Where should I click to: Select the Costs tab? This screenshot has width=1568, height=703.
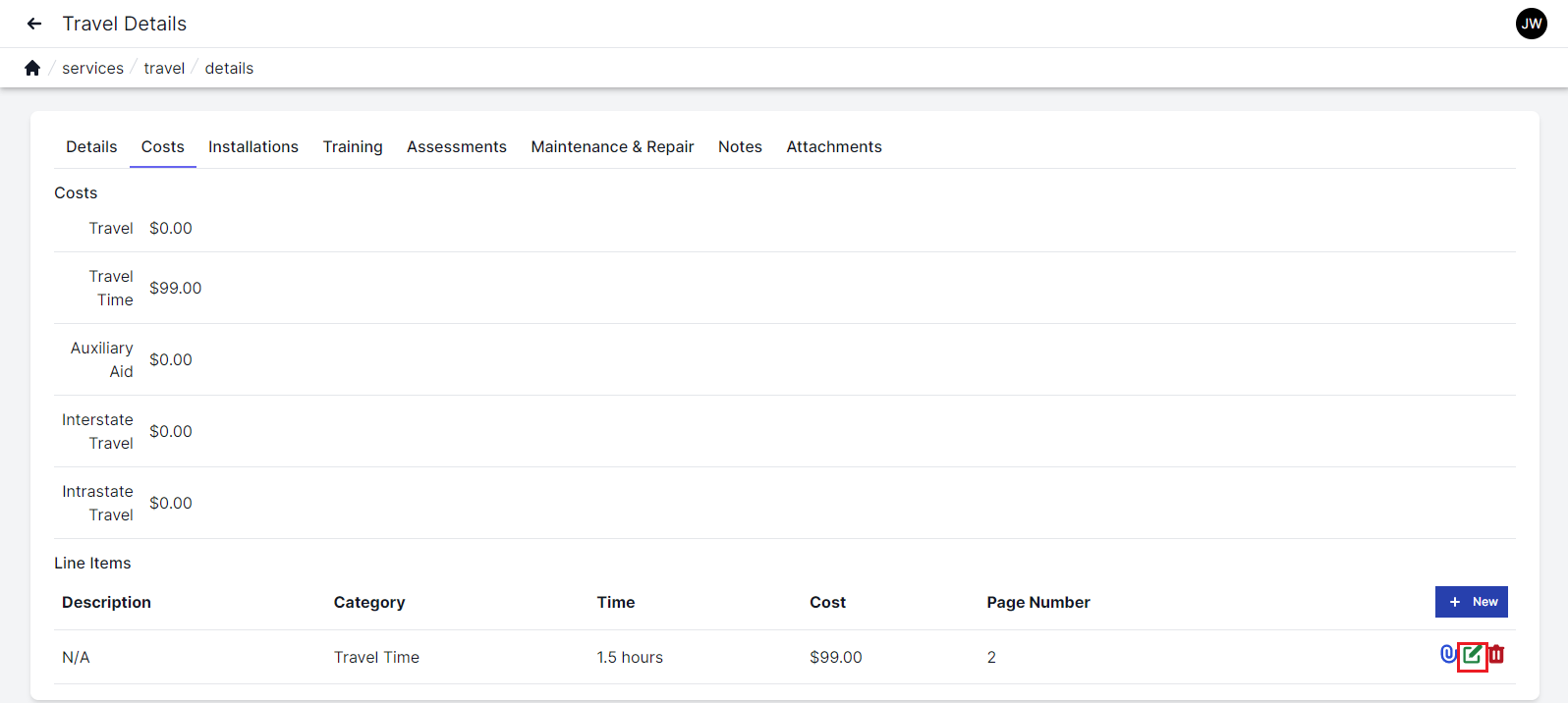click(162, 146)
